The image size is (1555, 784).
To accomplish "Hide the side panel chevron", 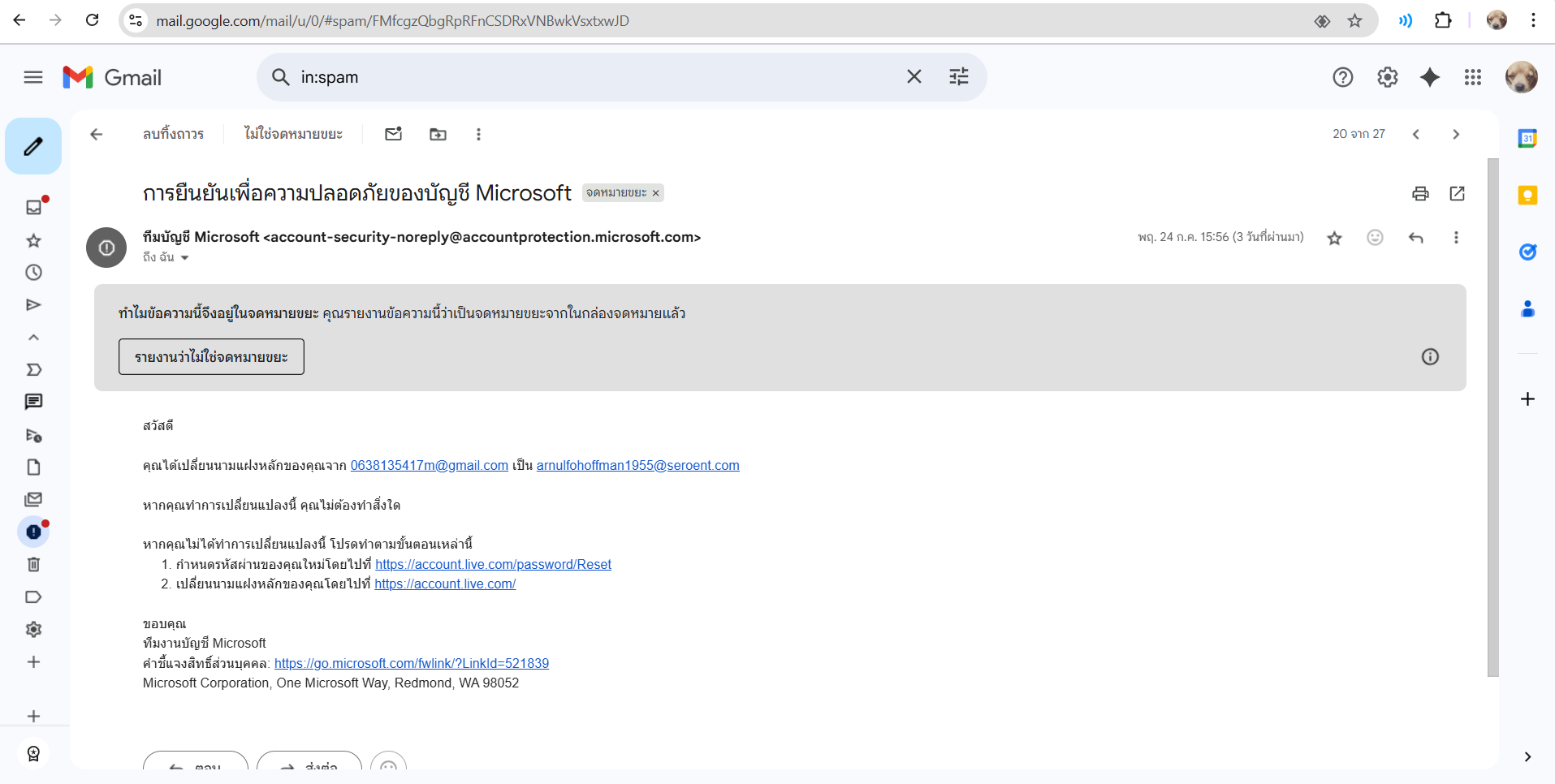I will click(x=1527, y=756).
